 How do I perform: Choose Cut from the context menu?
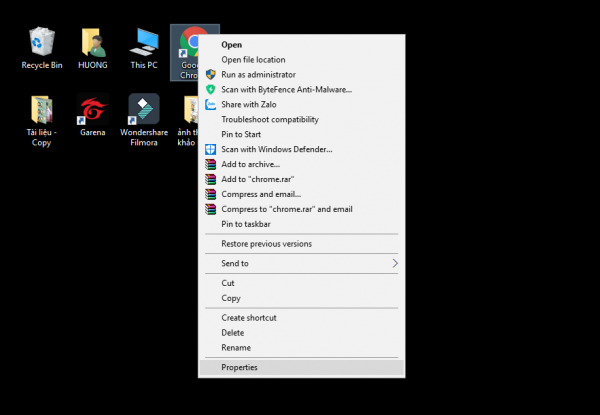tap(302, 283)
